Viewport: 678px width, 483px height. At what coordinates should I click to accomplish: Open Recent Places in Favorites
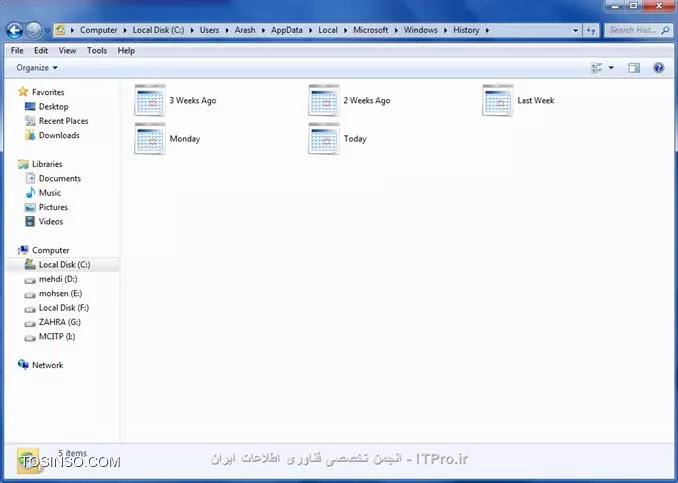point(57,121)
